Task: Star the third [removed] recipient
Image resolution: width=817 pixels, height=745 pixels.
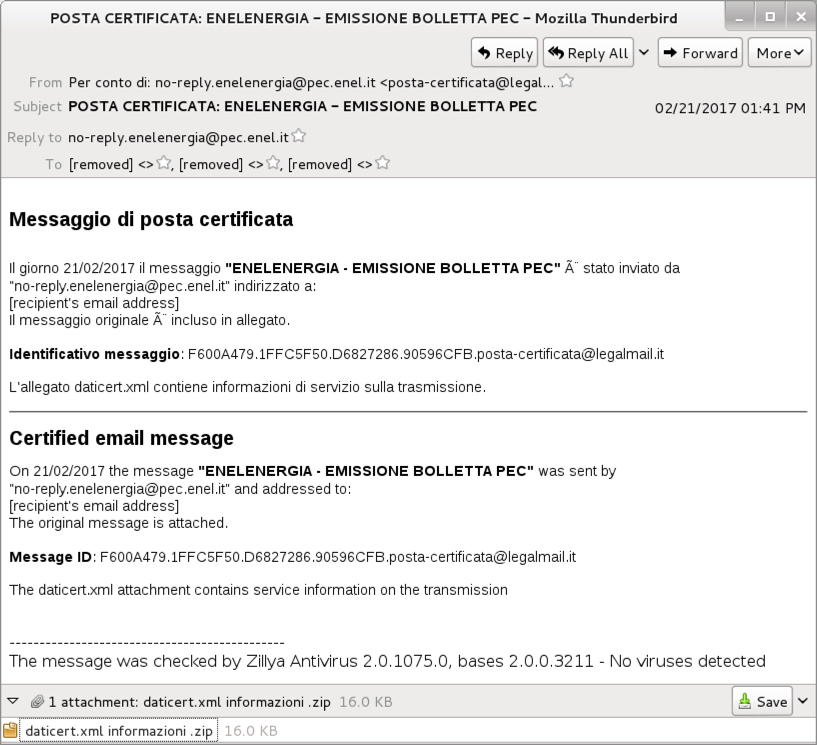Action: [x=382, y=163]
